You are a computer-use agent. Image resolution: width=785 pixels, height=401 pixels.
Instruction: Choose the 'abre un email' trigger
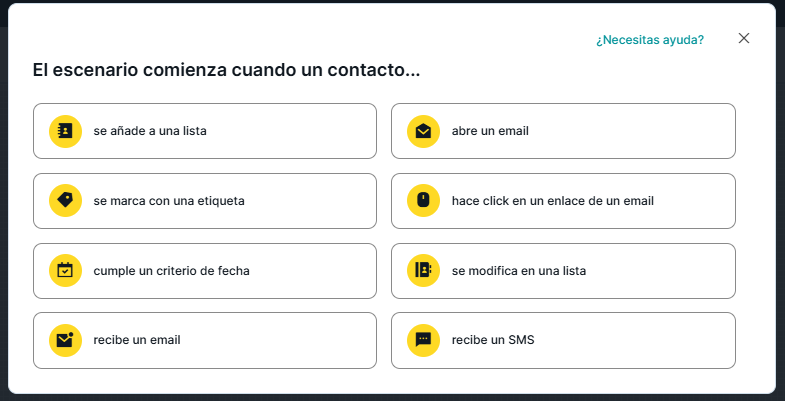pyautogui.click(x=490, y=131)
